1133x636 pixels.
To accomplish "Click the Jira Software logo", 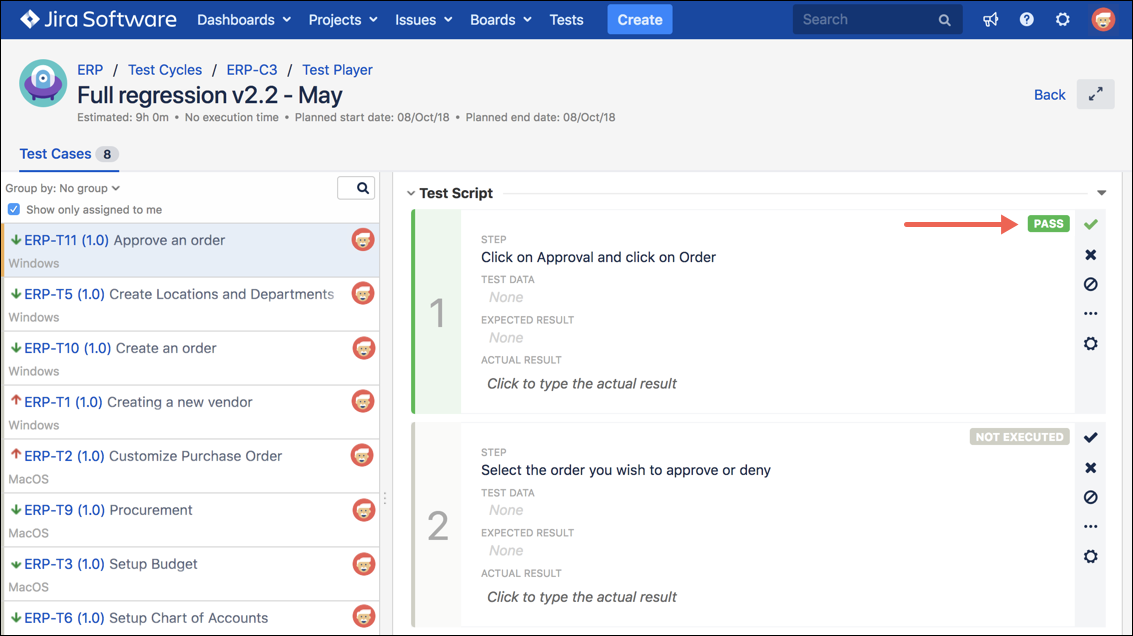I will (98, 20).
